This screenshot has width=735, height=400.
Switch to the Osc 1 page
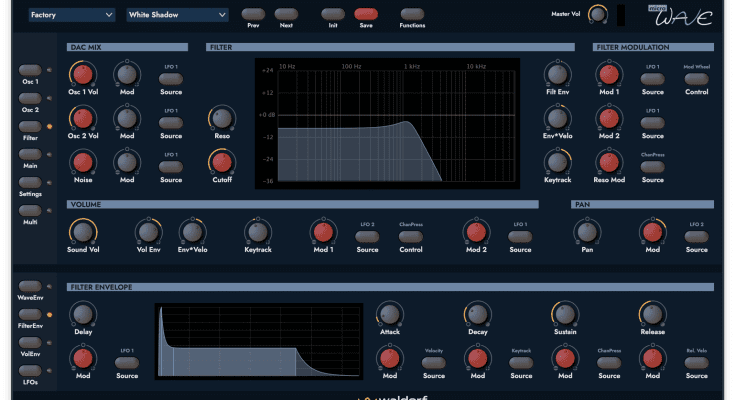pyautogui.click(x=30, y=73)
